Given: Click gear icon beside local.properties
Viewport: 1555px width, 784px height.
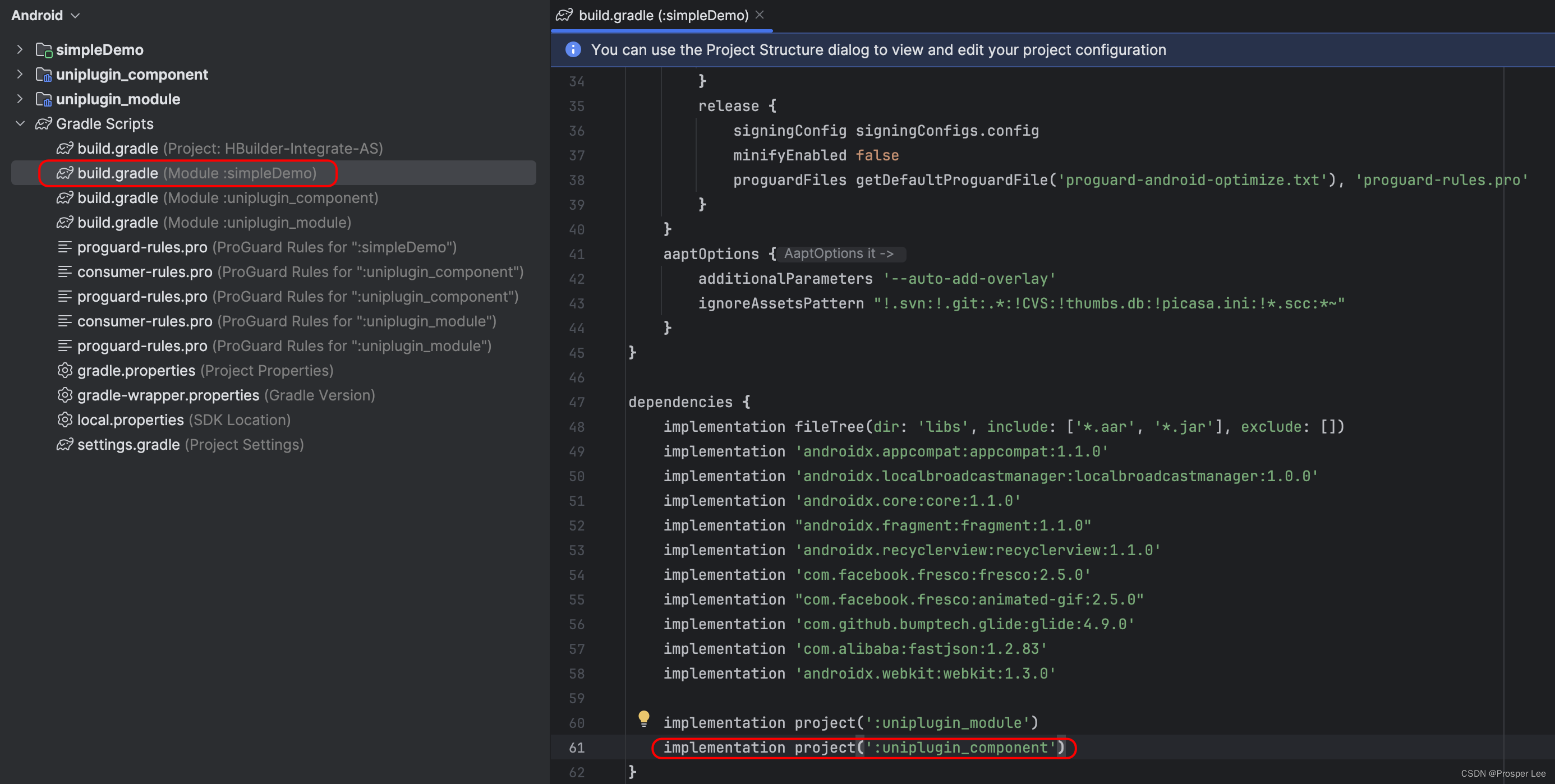Looking at the screenshot, I should tap(65, 420).
